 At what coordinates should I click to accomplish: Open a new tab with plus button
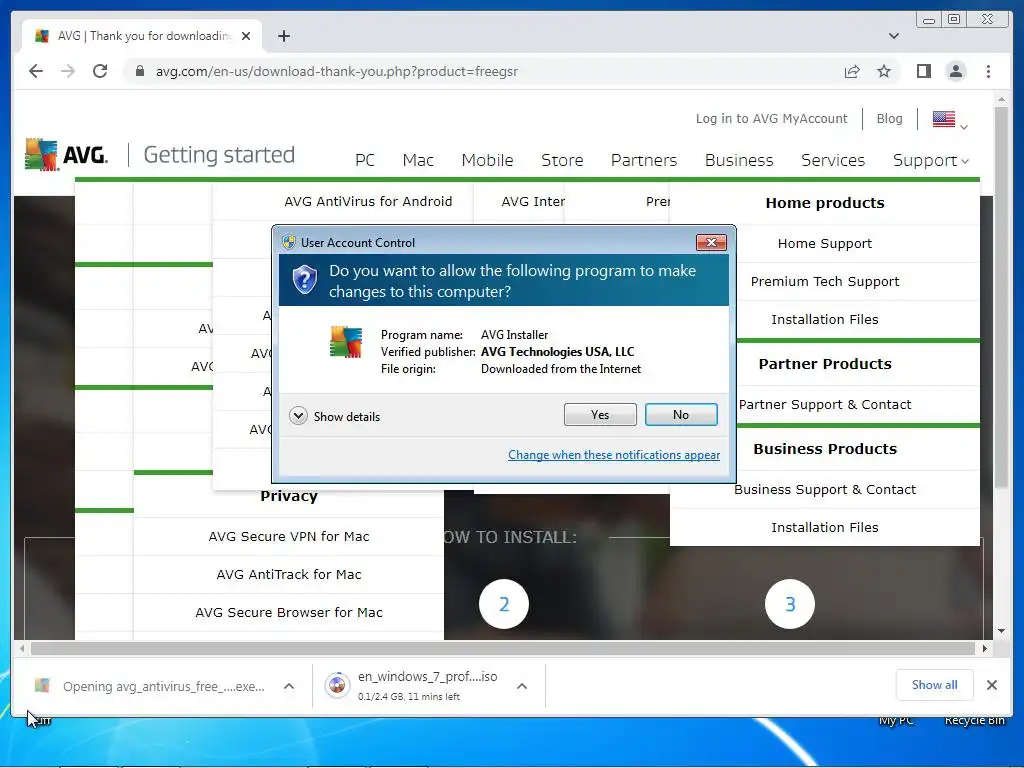[283, 36]
